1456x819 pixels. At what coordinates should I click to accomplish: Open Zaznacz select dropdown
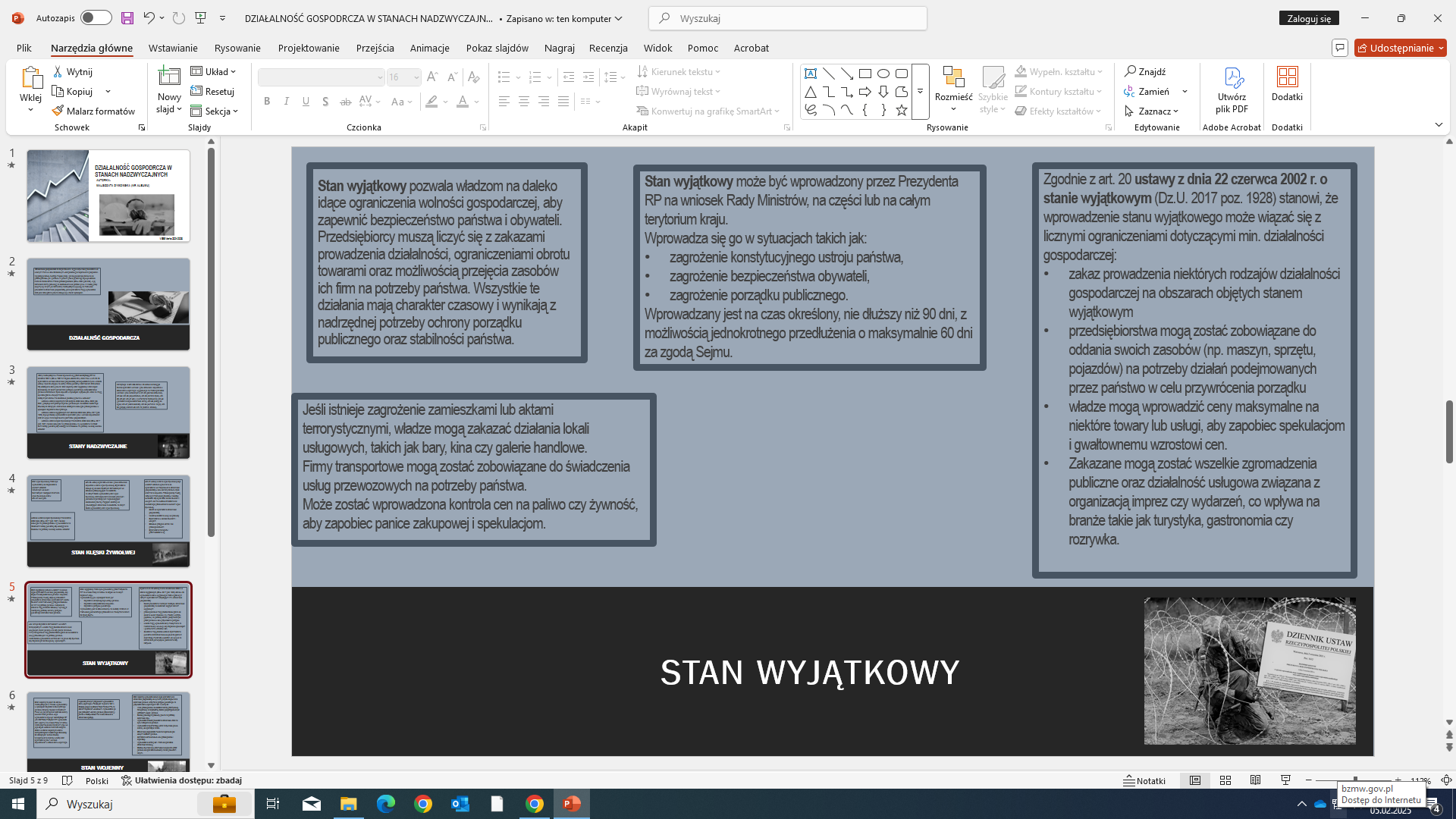[1152, 111]
